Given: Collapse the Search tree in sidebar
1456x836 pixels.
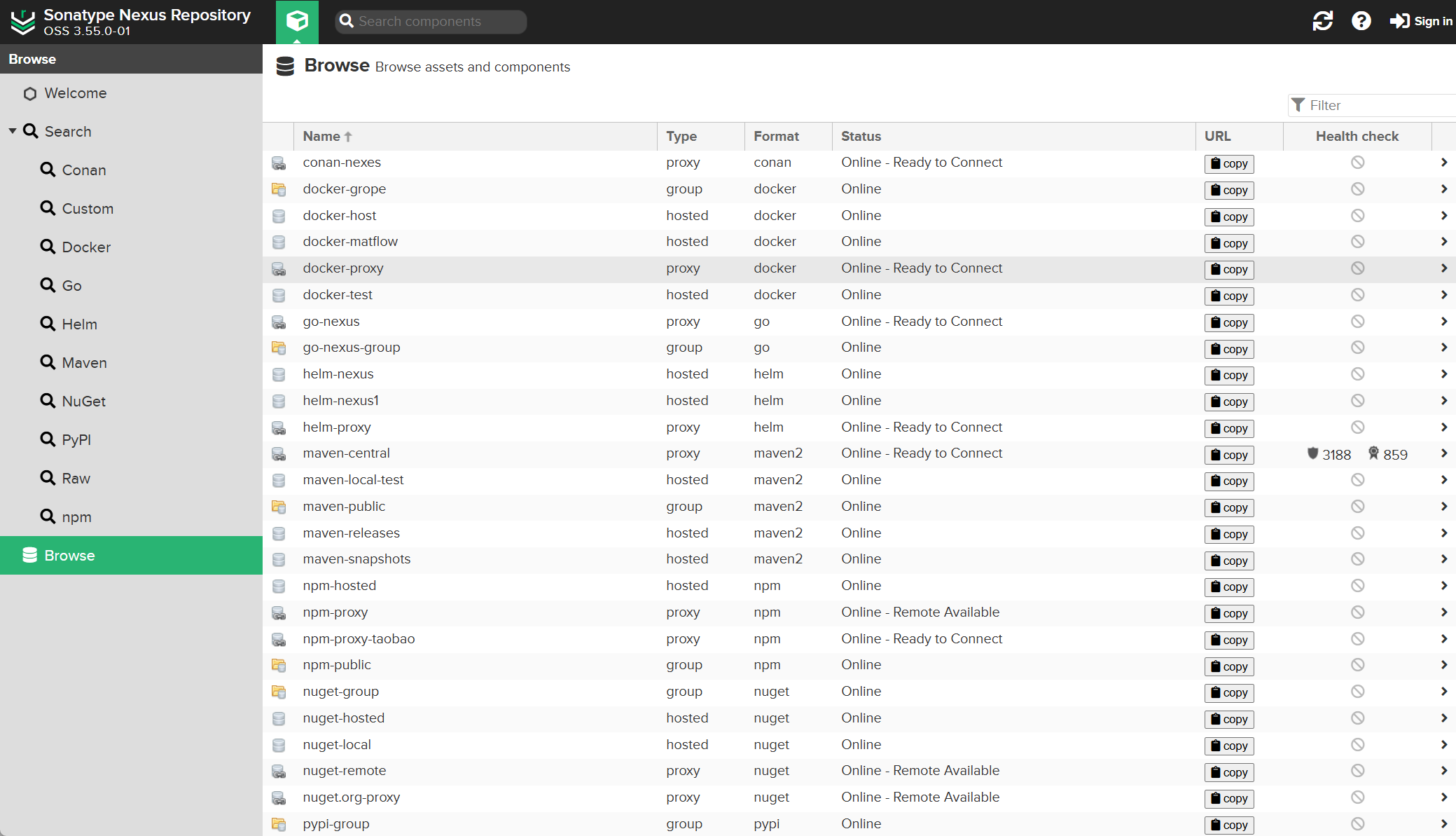Looking at the screenshot, I should (13, 132).
